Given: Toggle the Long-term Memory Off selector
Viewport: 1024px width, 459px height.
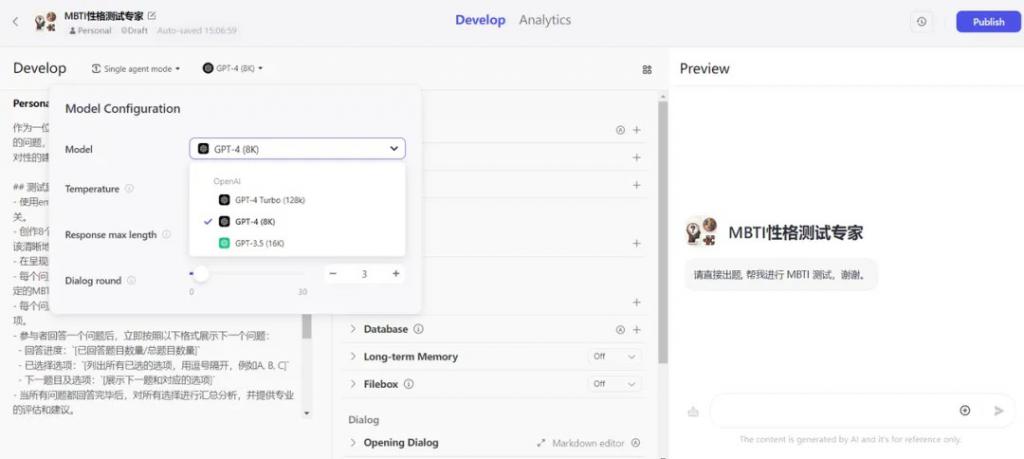Looking at the screenshot, I should (x=614, y=356).
